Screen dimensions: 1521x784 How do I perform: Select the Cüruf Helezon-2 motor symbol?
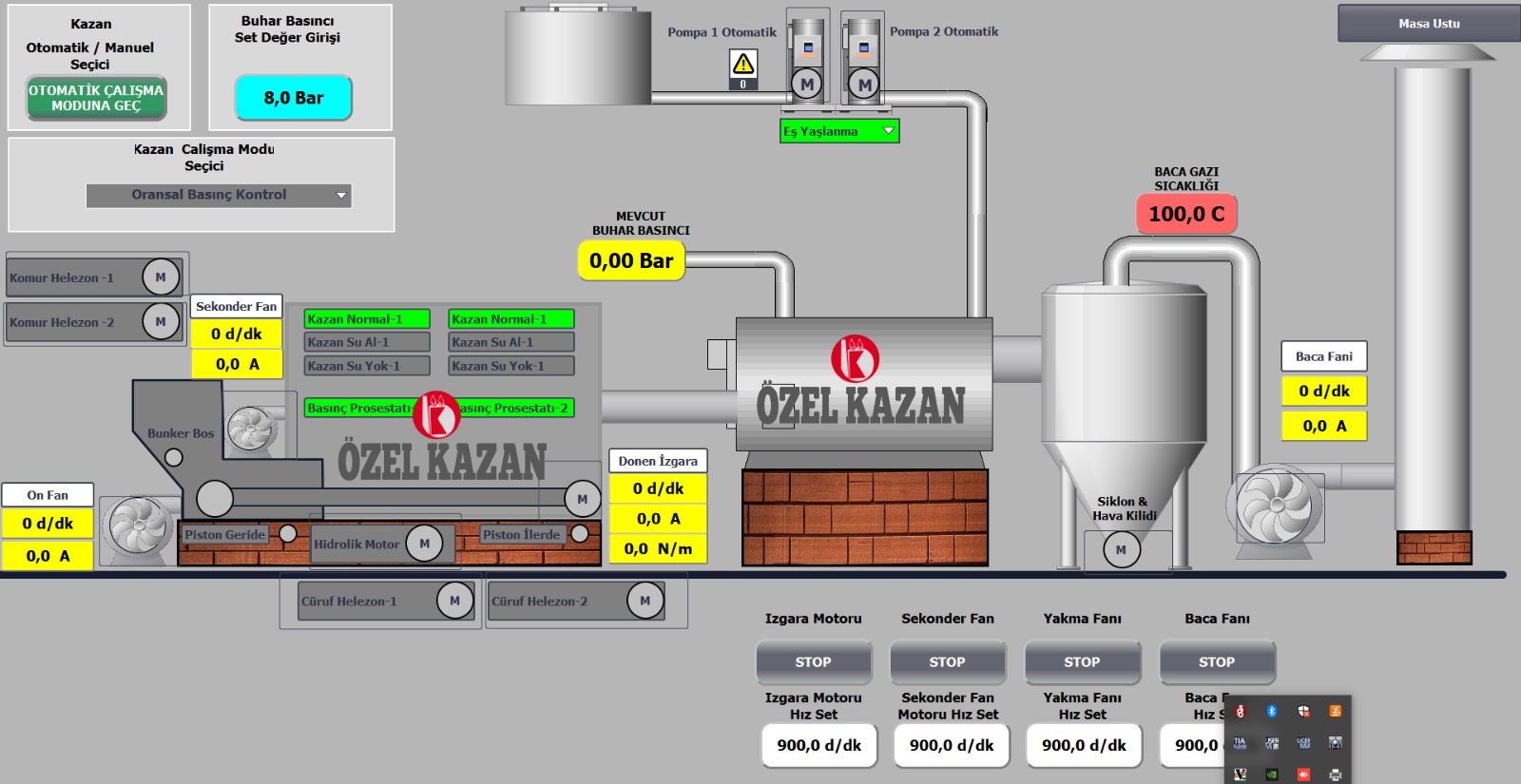pyautogui.click(x=645, y=601)
